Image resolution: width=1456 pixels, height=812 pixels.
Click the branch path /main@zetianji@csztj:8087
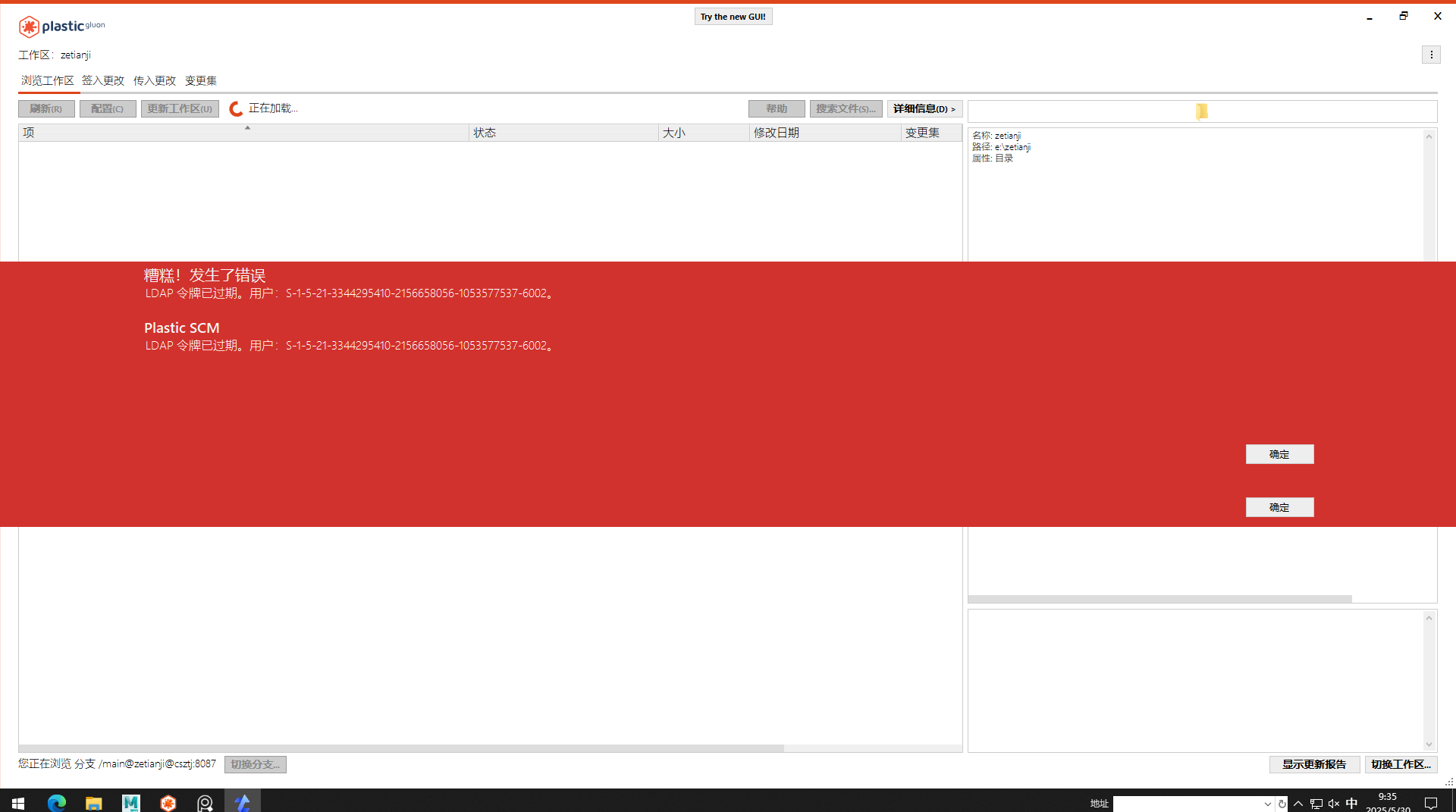coord(157,764)
